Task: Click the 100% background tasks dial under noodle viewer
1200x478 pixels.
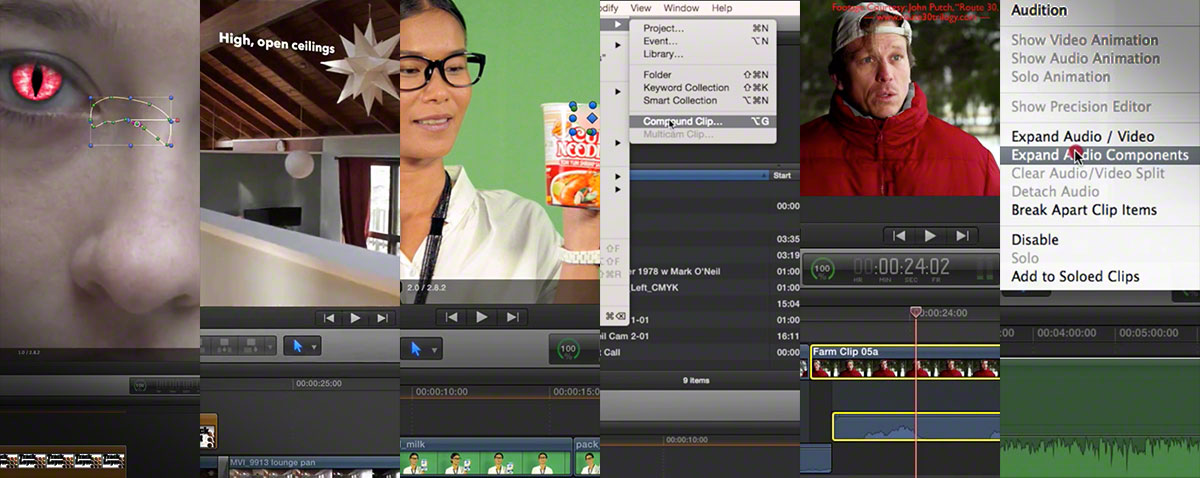Action: click(567, 350)
